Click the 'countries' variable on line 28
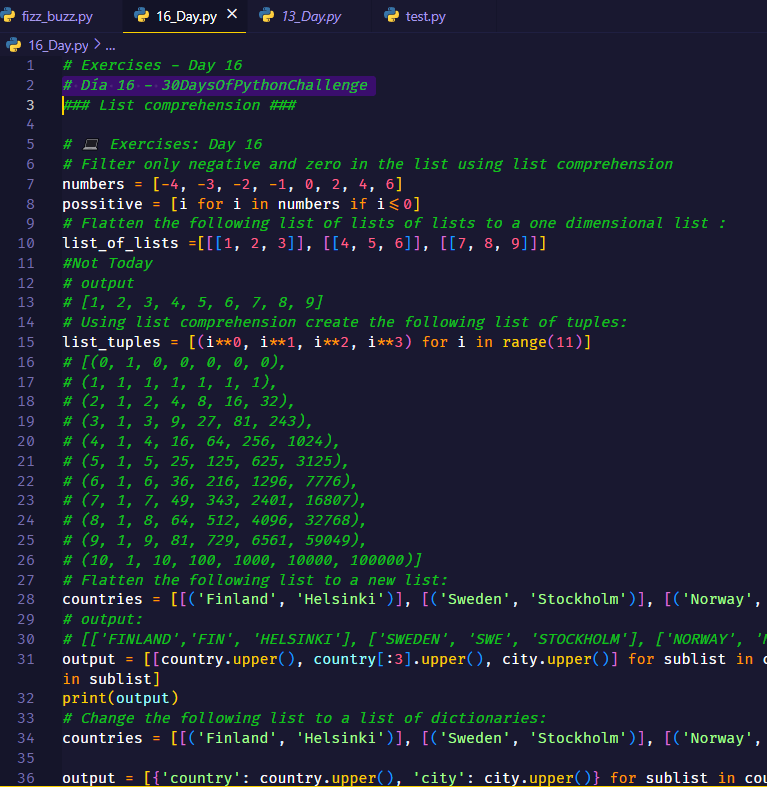The width and height of the screenshot is (767, 787). click(x=102, y=599)
